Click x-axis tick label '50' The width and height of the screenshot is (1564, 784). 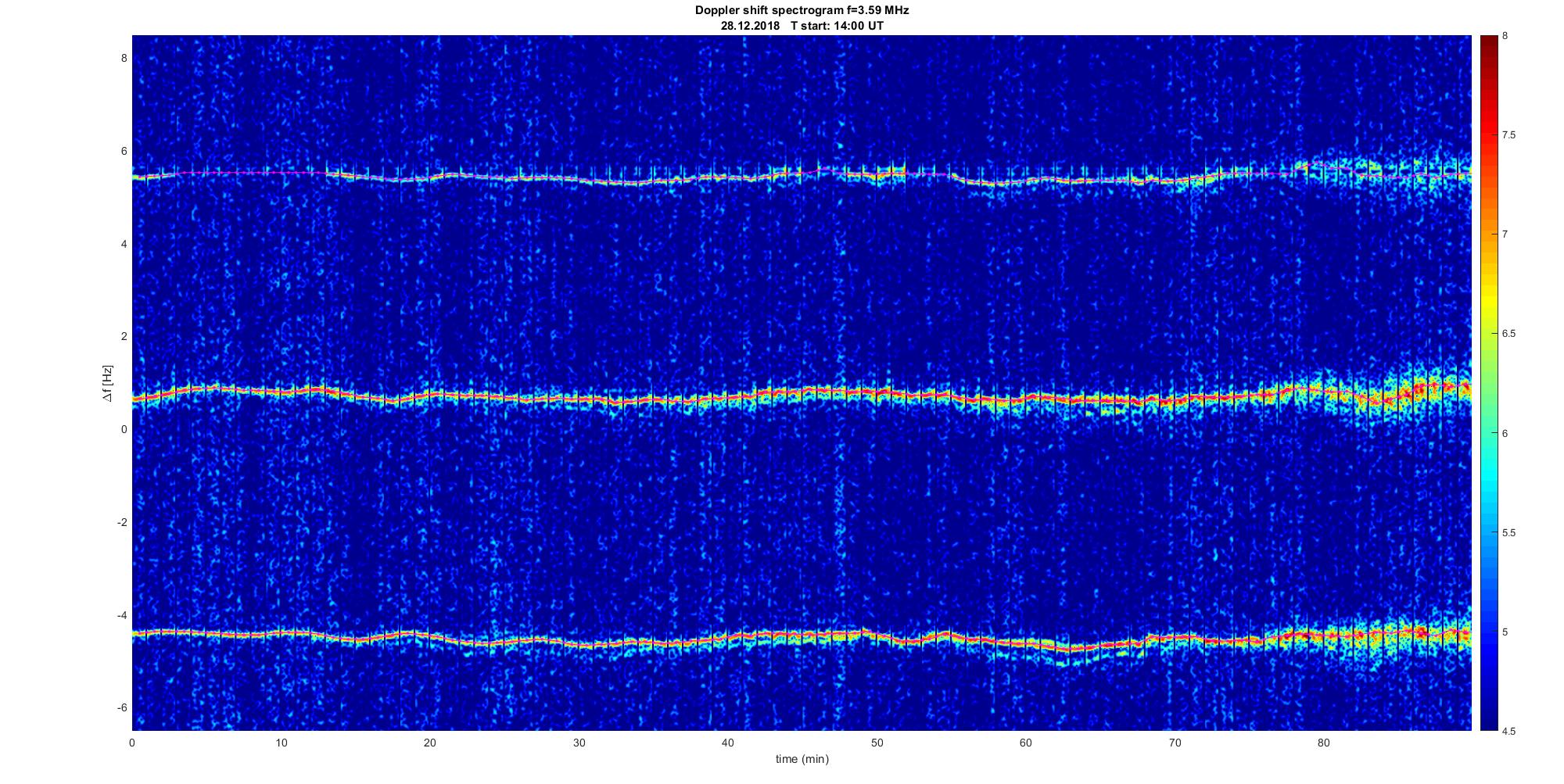coord(877,743)
